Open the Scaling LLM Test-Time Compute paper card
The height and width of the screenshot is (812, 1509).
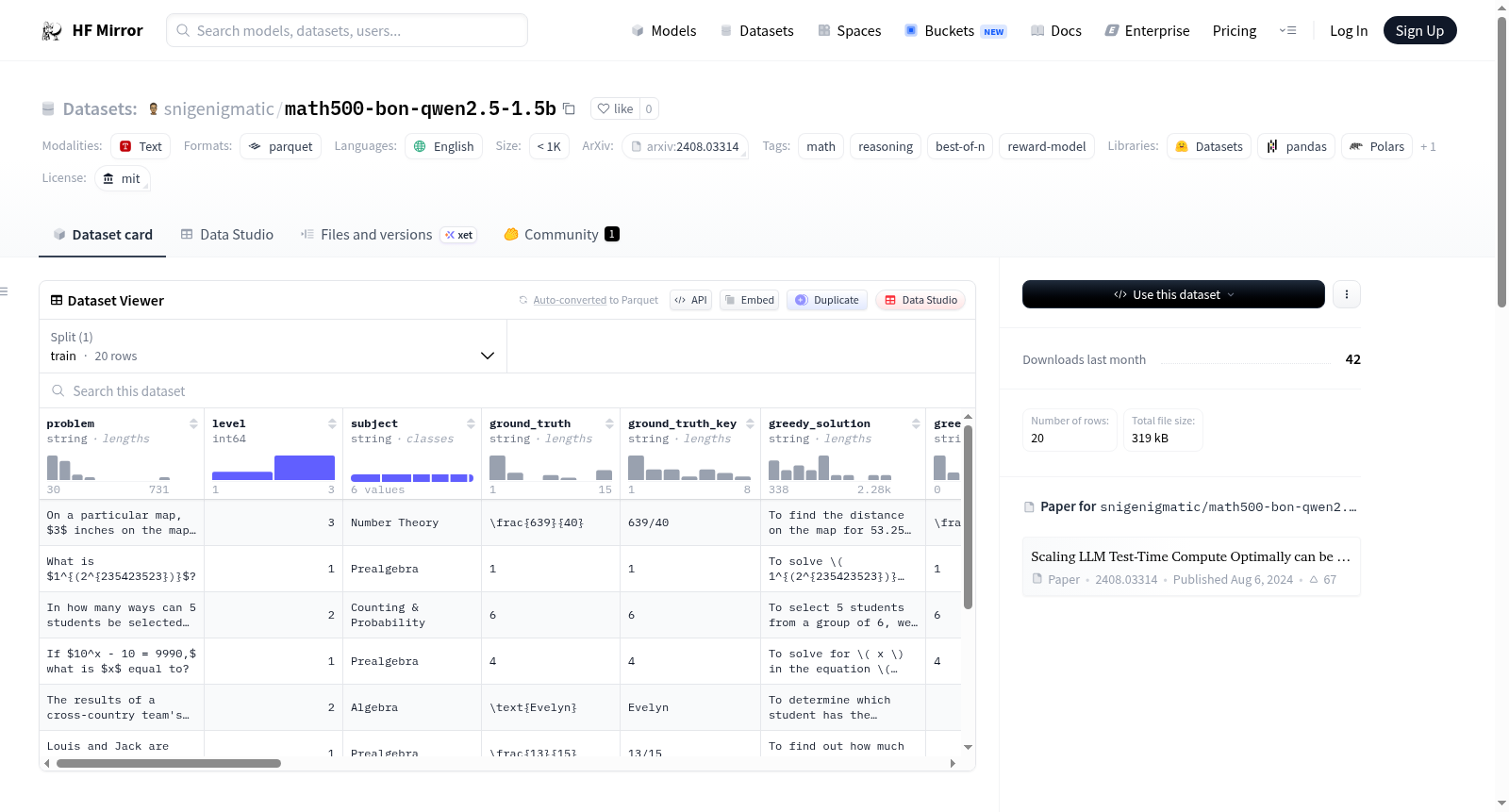[1191, 567]
